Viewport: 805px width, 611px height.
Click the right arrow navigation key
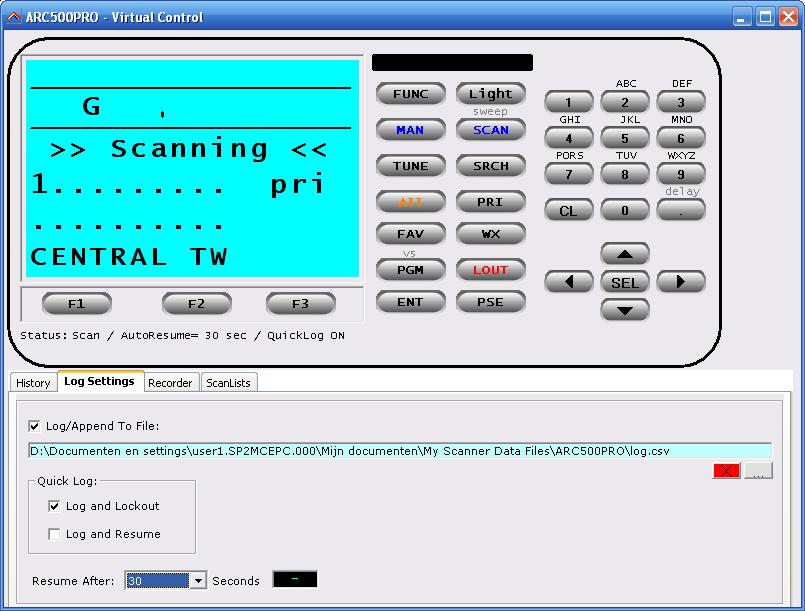(x=681, y=281)
